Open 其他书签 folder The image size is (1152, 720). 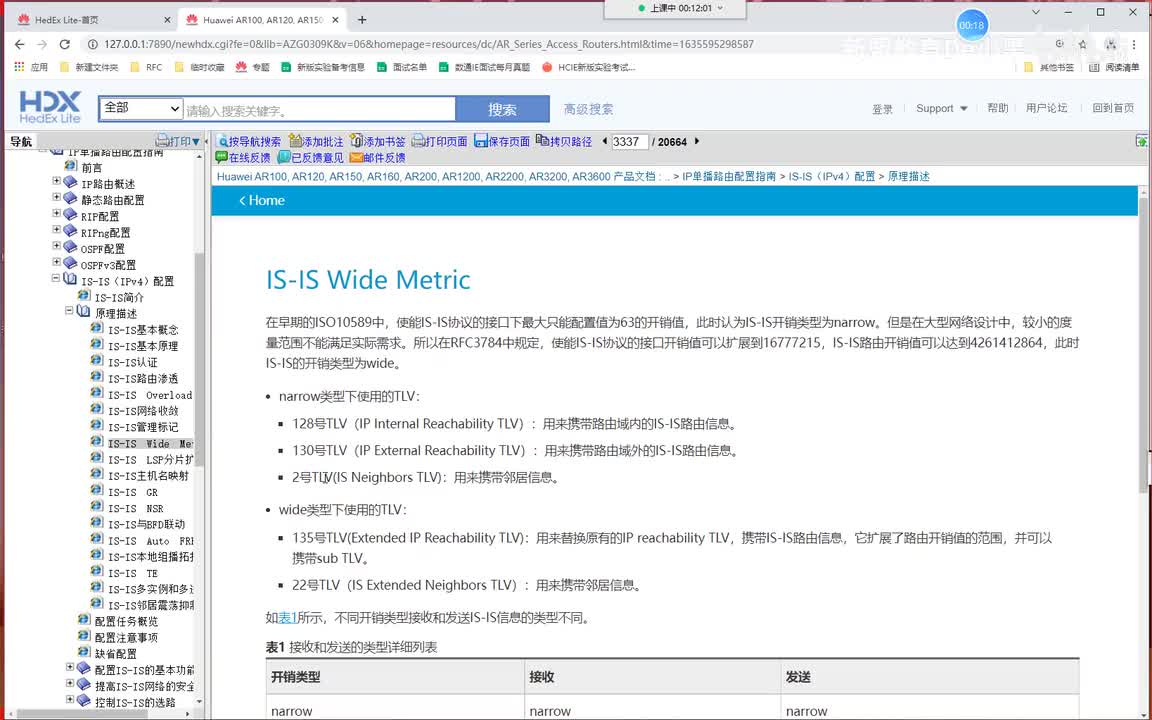coord(1048,67)
